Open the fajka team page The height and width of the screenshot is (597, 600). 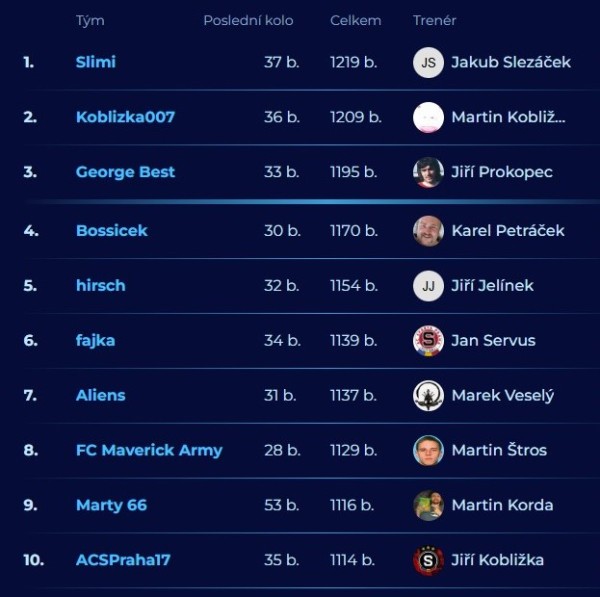(95, 341)
